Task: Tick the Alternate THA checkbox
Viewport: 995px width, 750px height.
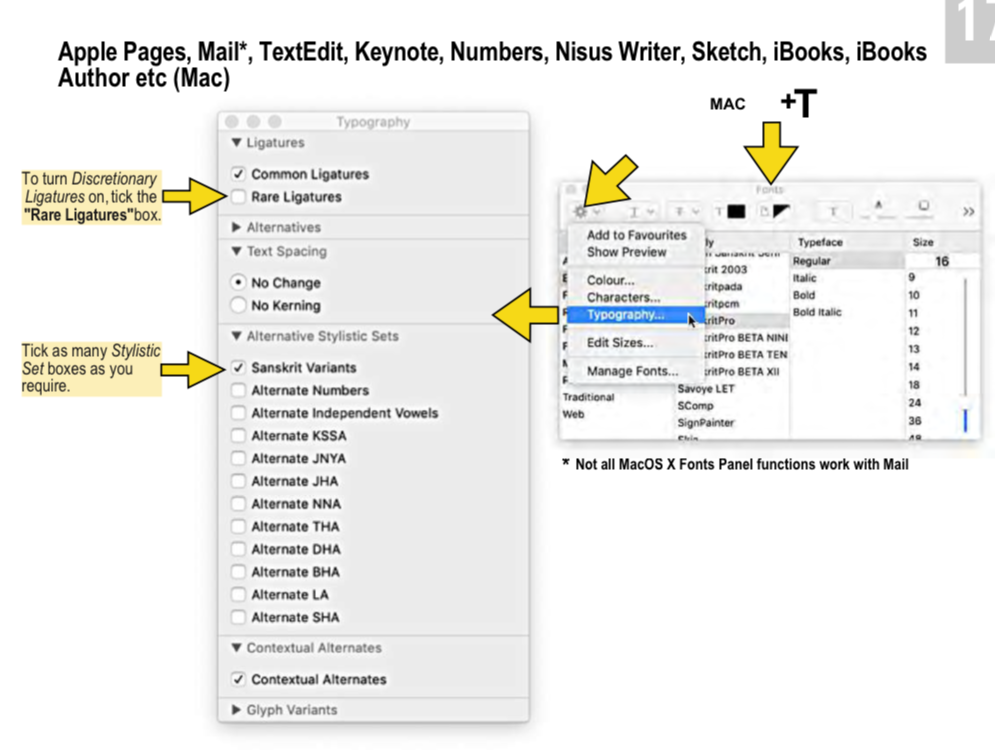Action: click(x=239, y=527)
